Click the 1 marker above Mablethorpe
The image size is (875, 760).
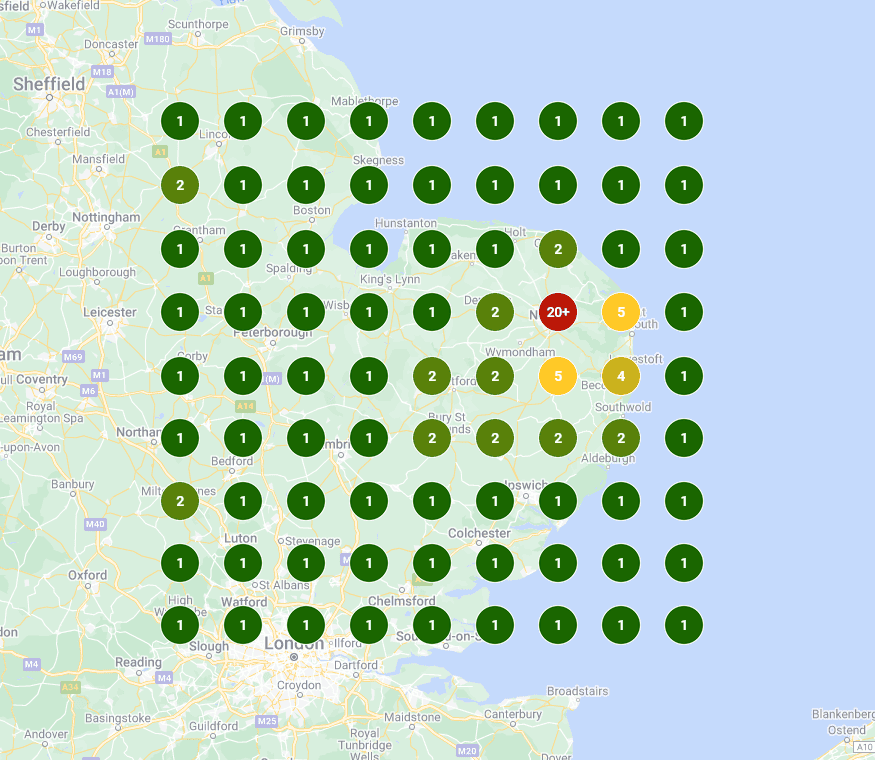(369, 121)
